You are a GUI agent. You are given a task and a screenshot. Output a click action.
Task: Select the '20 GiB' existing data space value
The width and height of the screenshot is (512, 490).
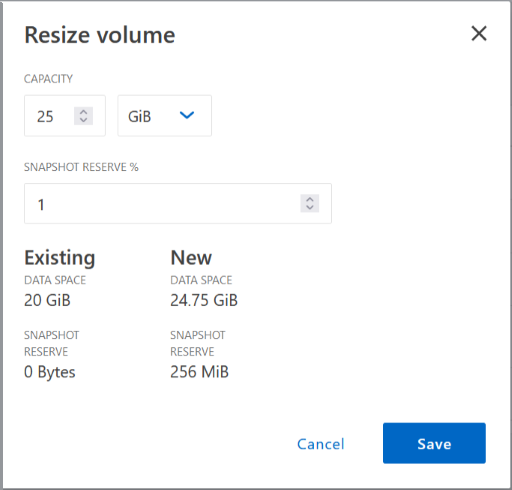pyautogui.click(x=47, y=300)
